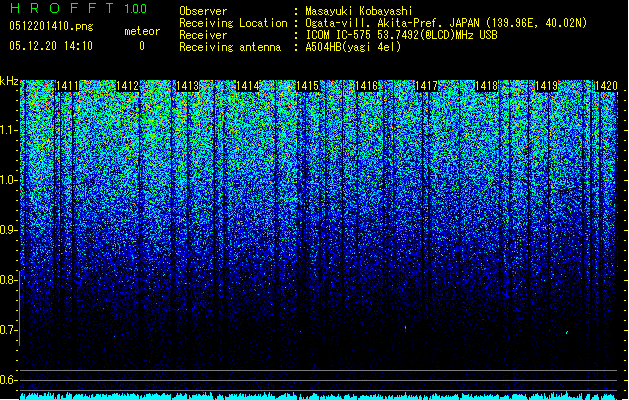Click time marker 1419
The height and width of the screenshot is (400, 629).
click(x=546, y=86)
